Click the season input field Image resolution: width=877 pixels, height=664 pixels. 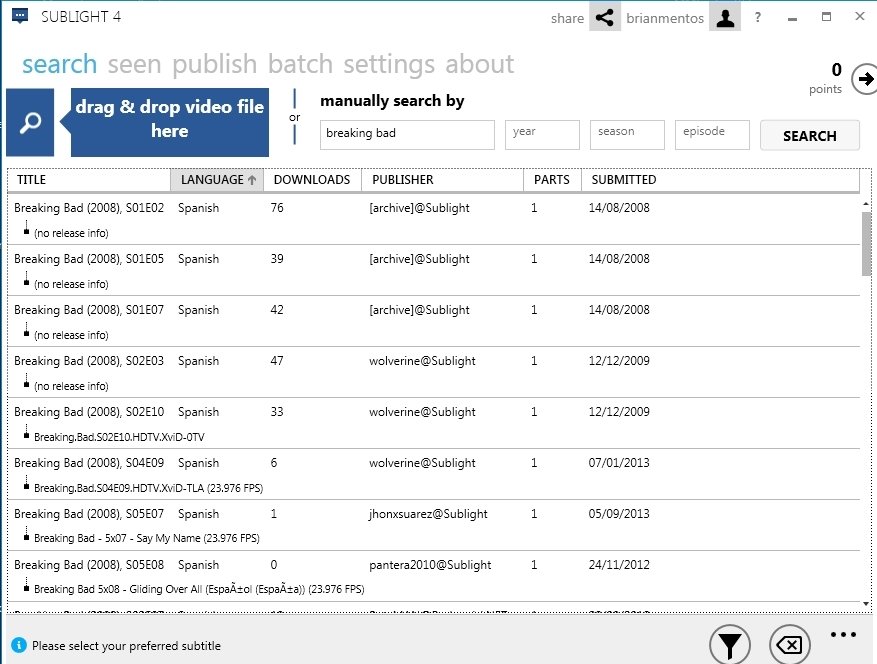(x=627, y=135)
